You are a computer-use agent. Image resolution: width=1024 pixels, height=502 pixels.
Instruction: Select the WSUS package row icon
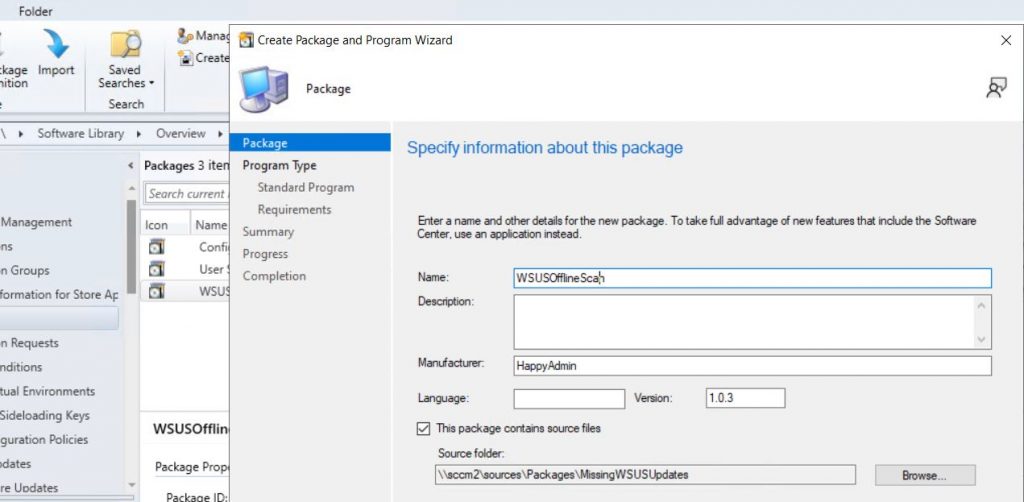[x=156, y=291]
